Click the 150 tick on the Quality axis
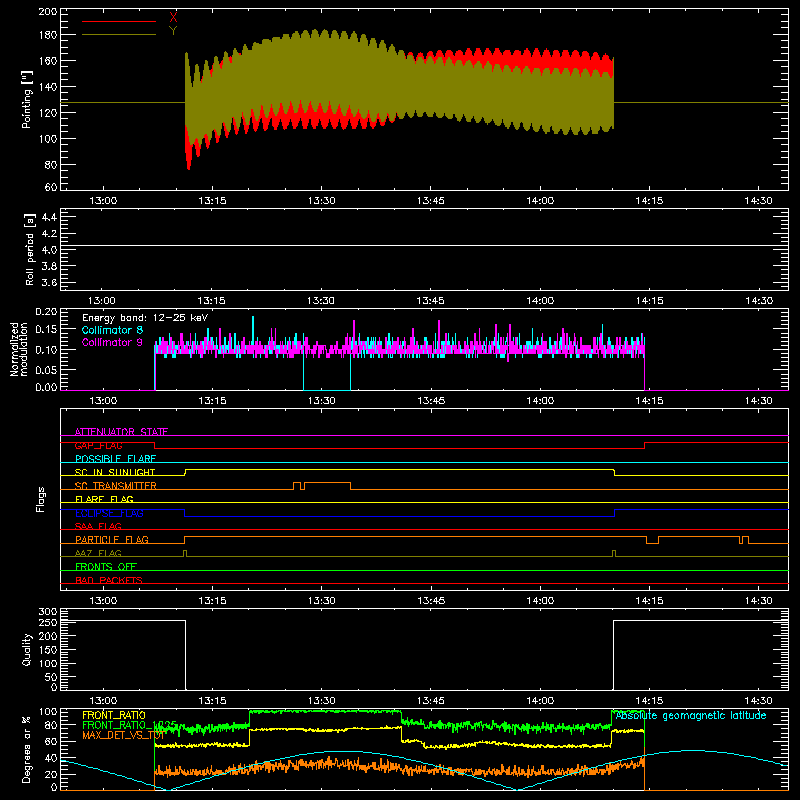800x800 pixels. (48, 650)
